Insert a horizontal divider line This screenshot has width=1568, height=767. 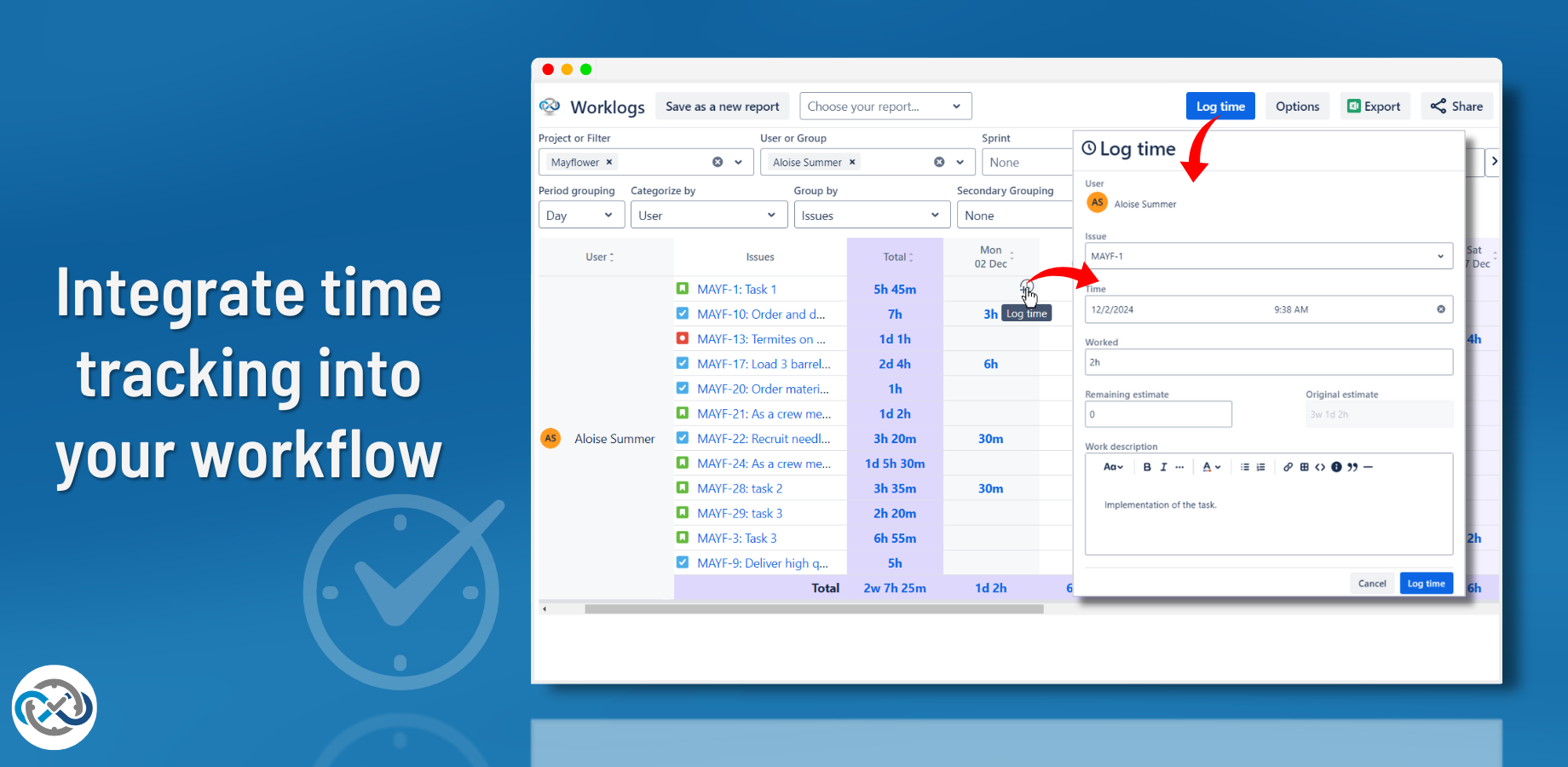tap(1368, 467)
